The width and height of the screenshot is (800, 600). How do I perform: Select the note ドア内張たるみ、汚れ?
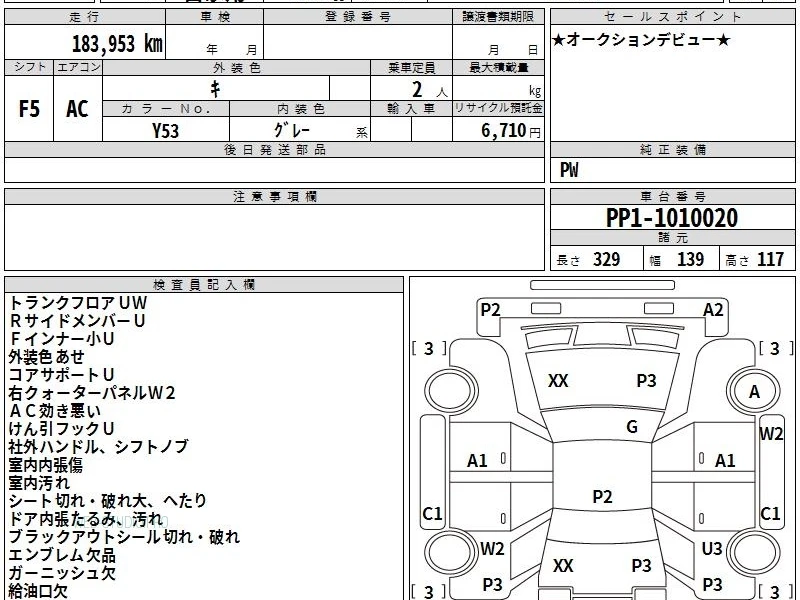[x=85, y=519]
